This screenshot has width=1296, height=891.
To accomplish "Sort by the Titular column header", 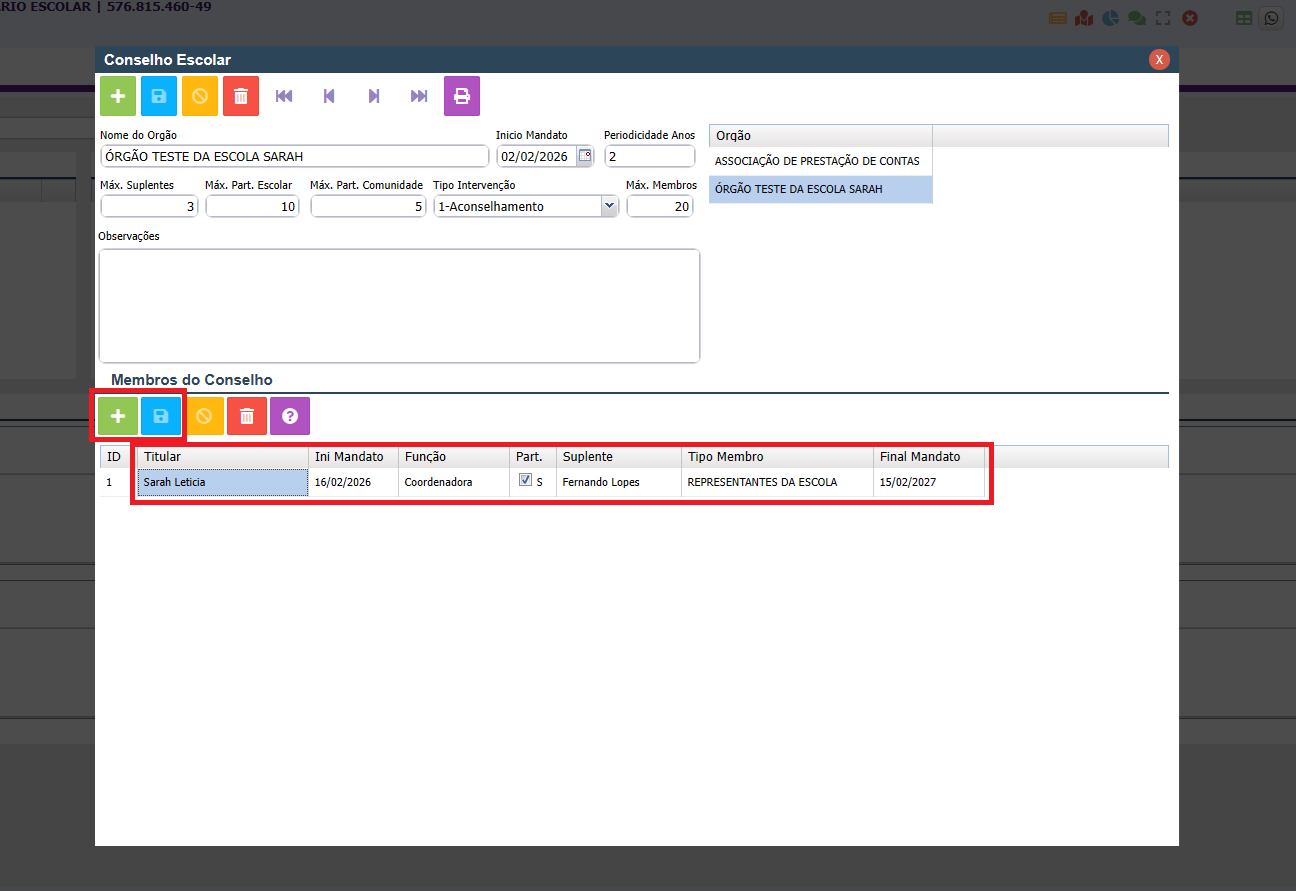I will pyautogui.click(x=222, y=457).
